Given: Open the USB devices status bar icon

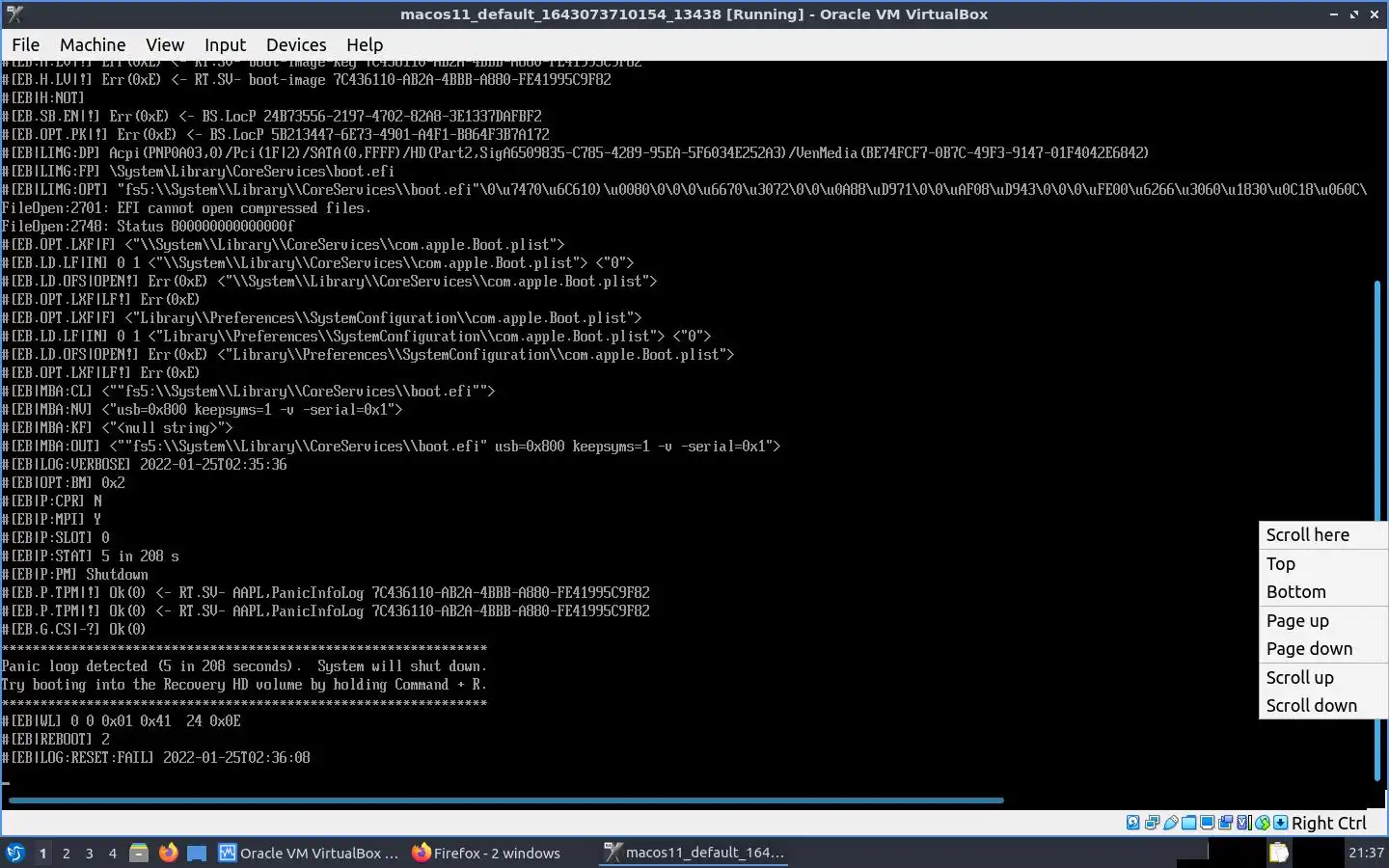Looking at the screenshot, I should [1170, 823].
